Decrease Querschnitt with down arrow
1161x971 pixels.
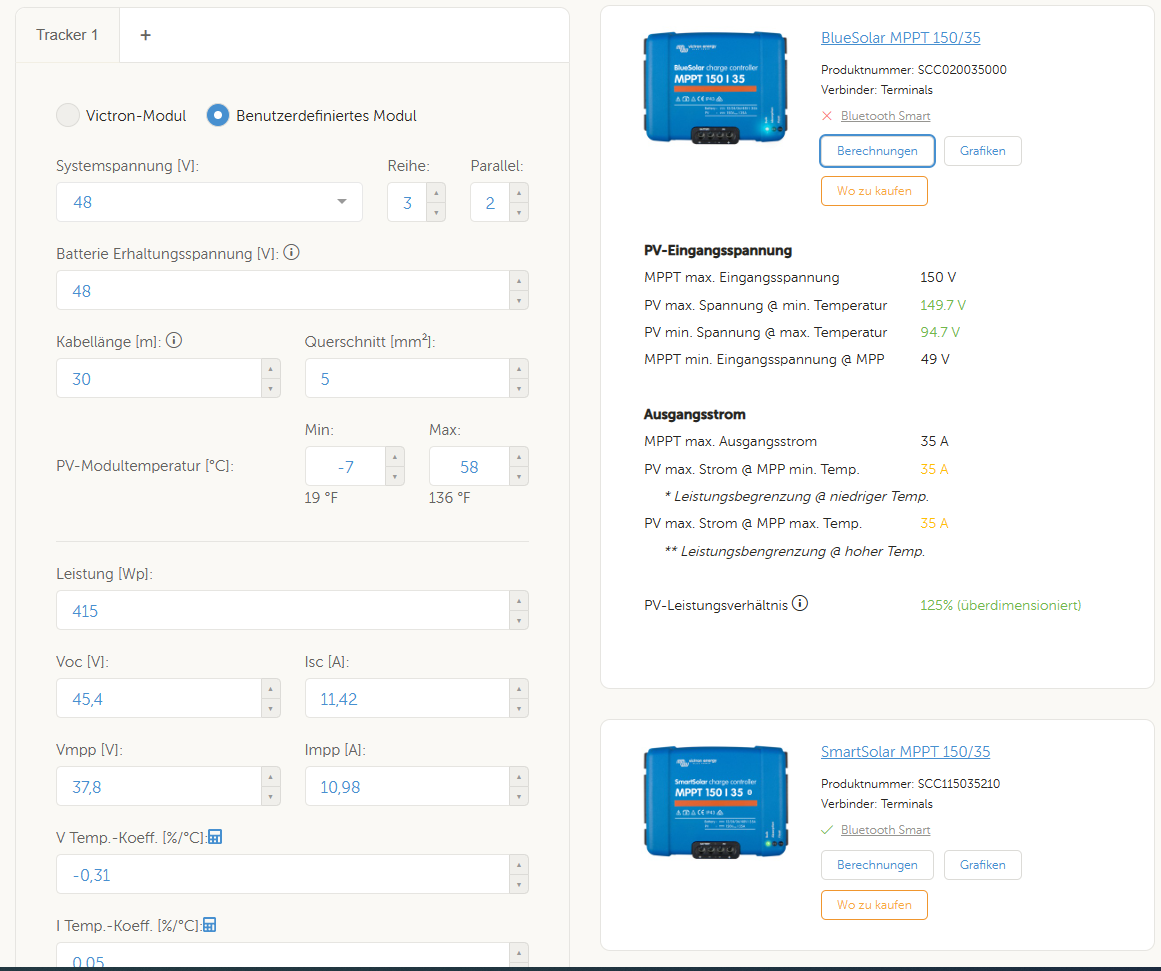[x=519, y=389]
